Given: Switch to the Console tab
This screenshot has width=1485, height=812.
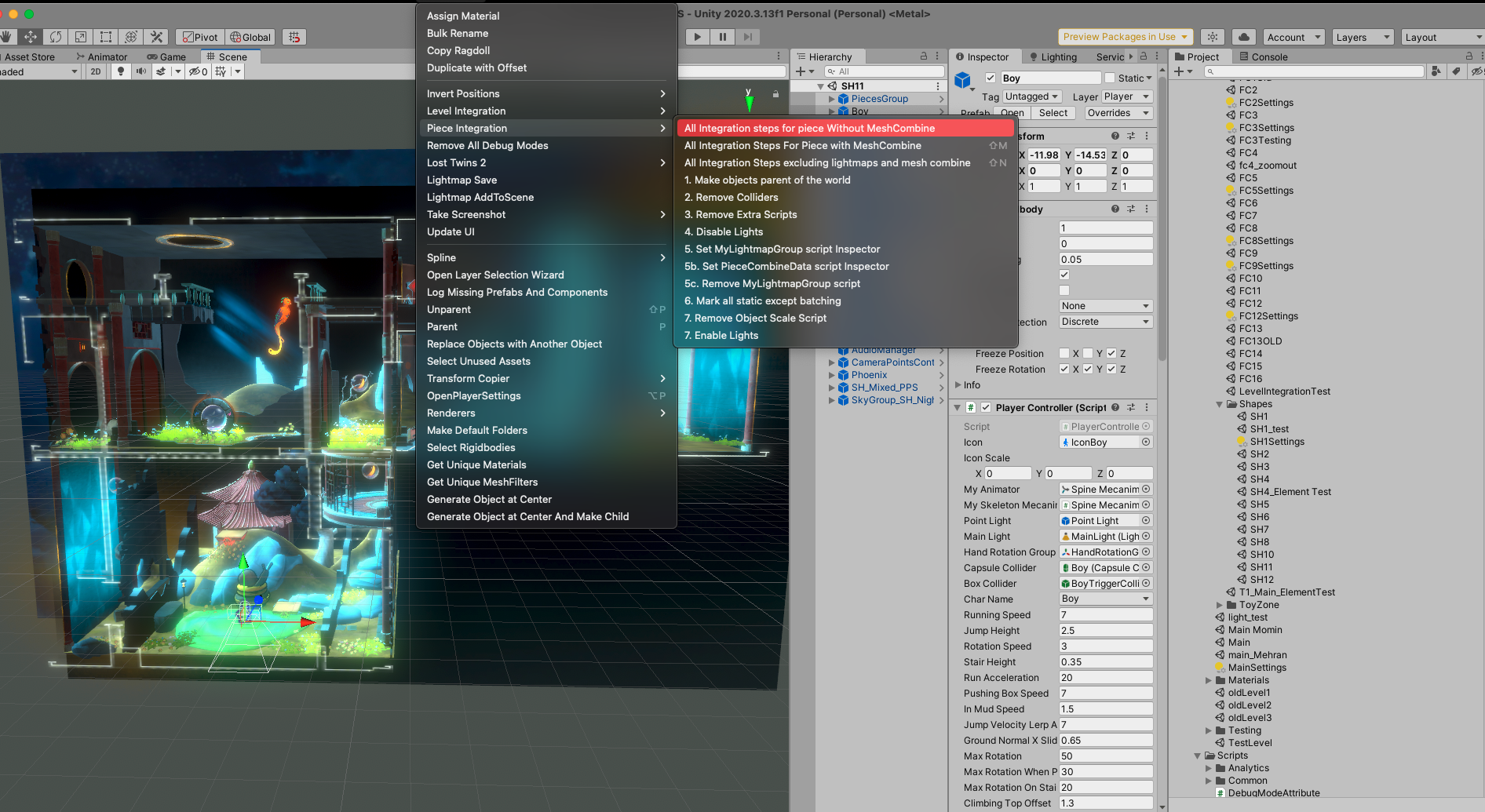Looking at the screenshot, I should tap(1263, 56).
